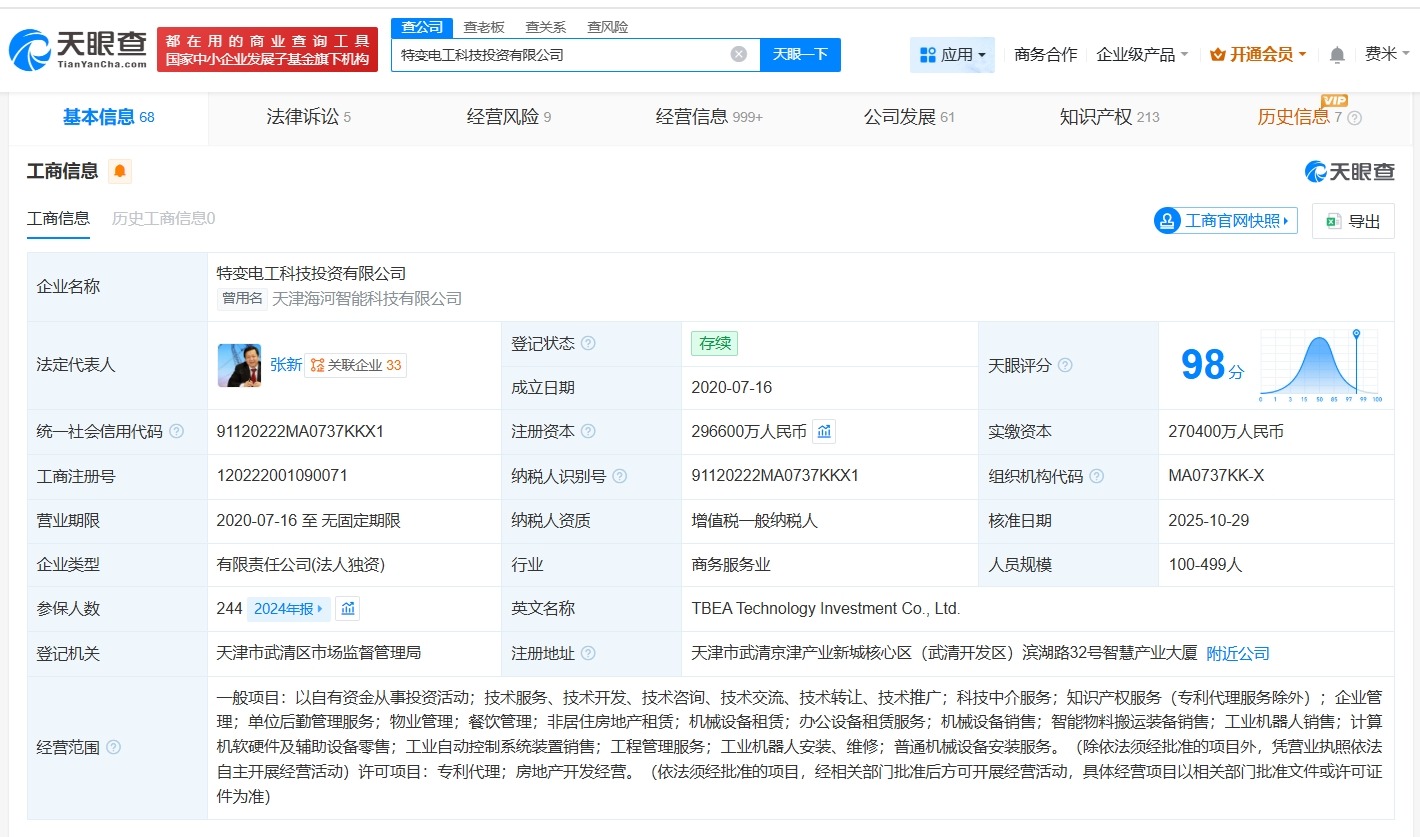Open the 附近公司 link
The height and width of the screenshot is (837, 1420).
point(1237,652)
